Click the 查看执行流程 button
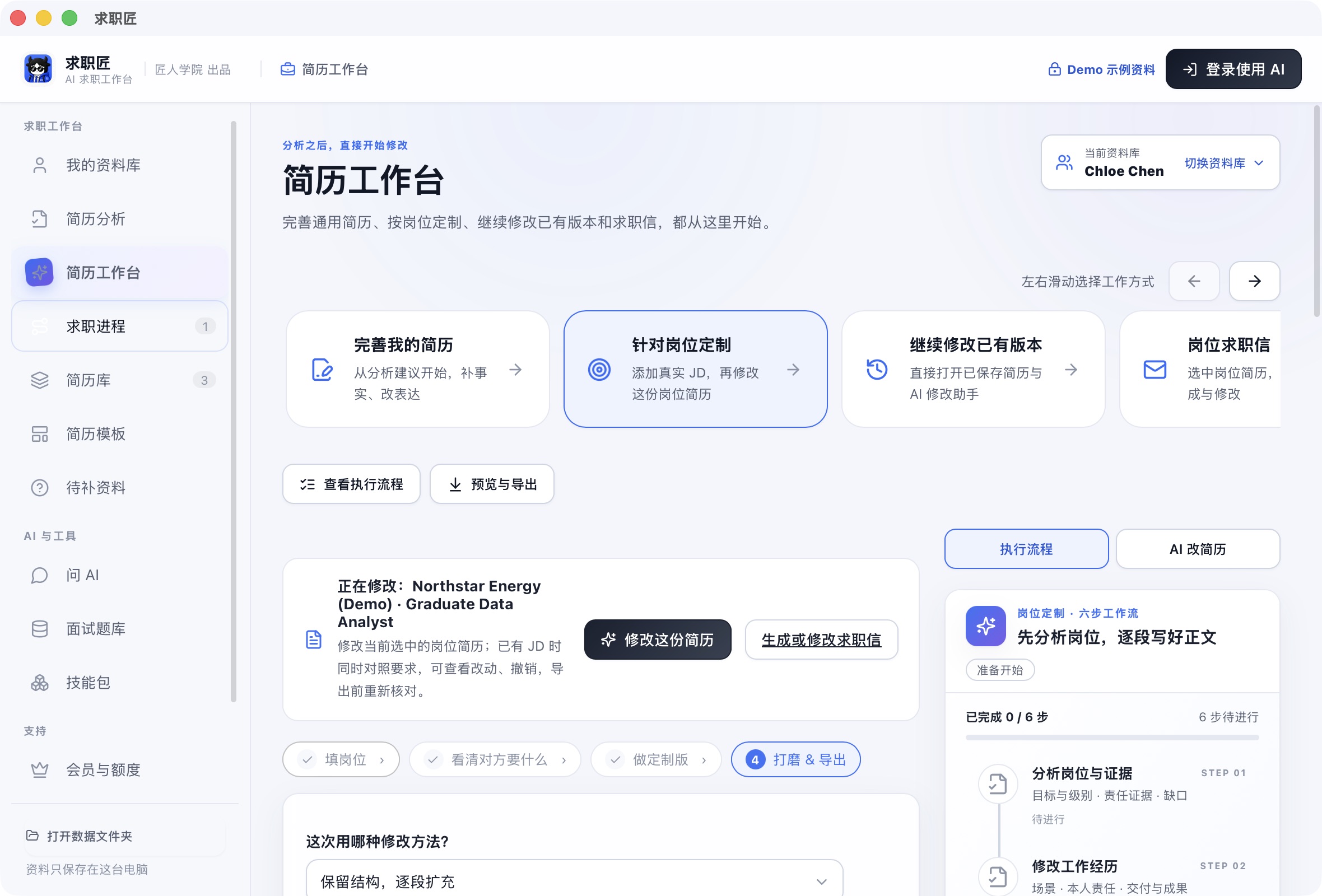Image resolution: width=1322 pixels, height=896 pixels. (x=351, y=484)
